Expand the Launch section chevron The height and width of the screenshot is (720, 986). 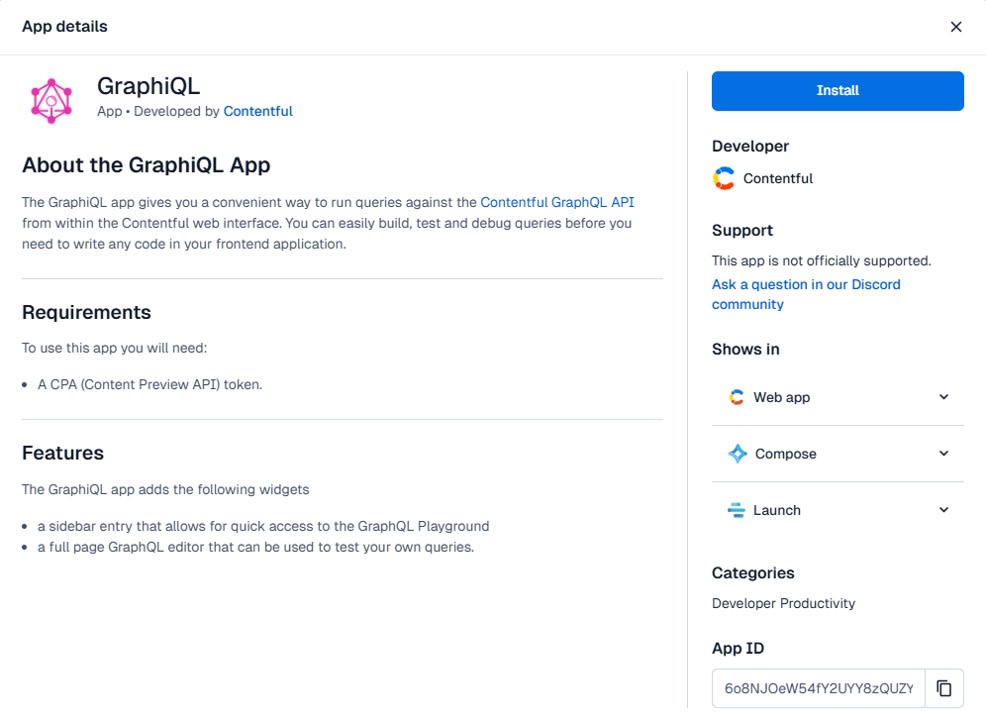click(943, 510)
